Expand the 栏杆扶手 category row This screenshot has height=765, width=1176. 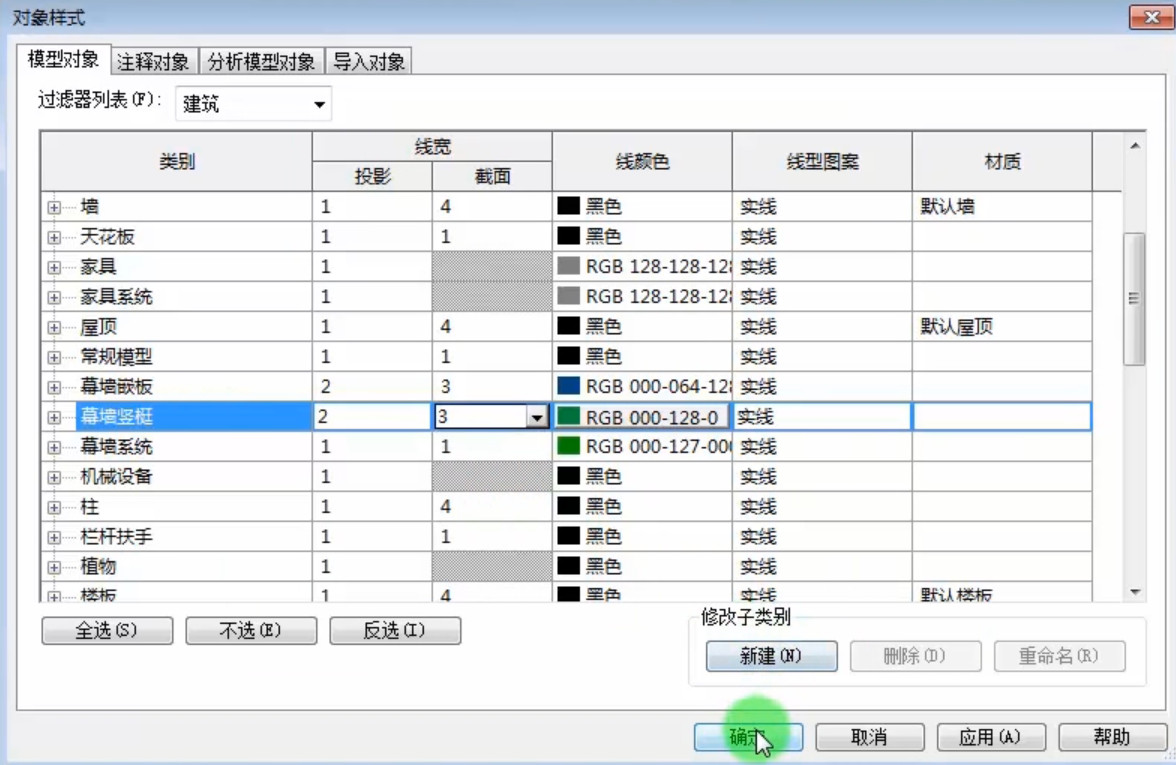point(54,537)
